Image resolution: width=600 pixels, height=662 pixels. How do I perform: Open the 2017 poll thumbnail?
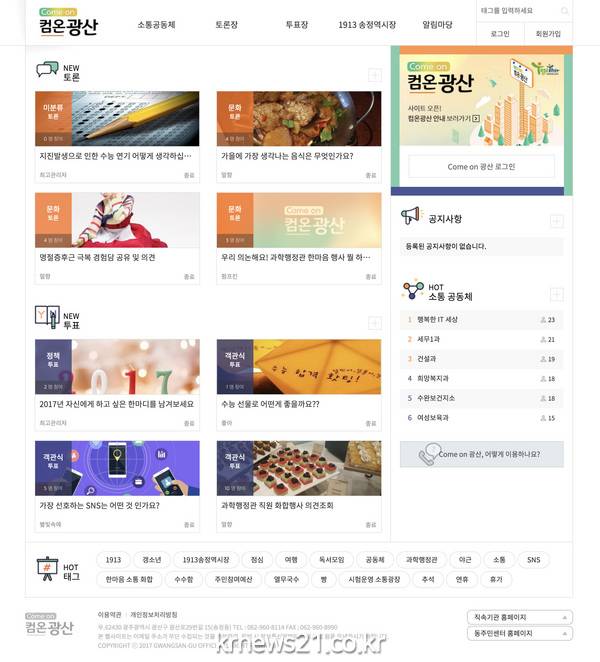[117, 366]
